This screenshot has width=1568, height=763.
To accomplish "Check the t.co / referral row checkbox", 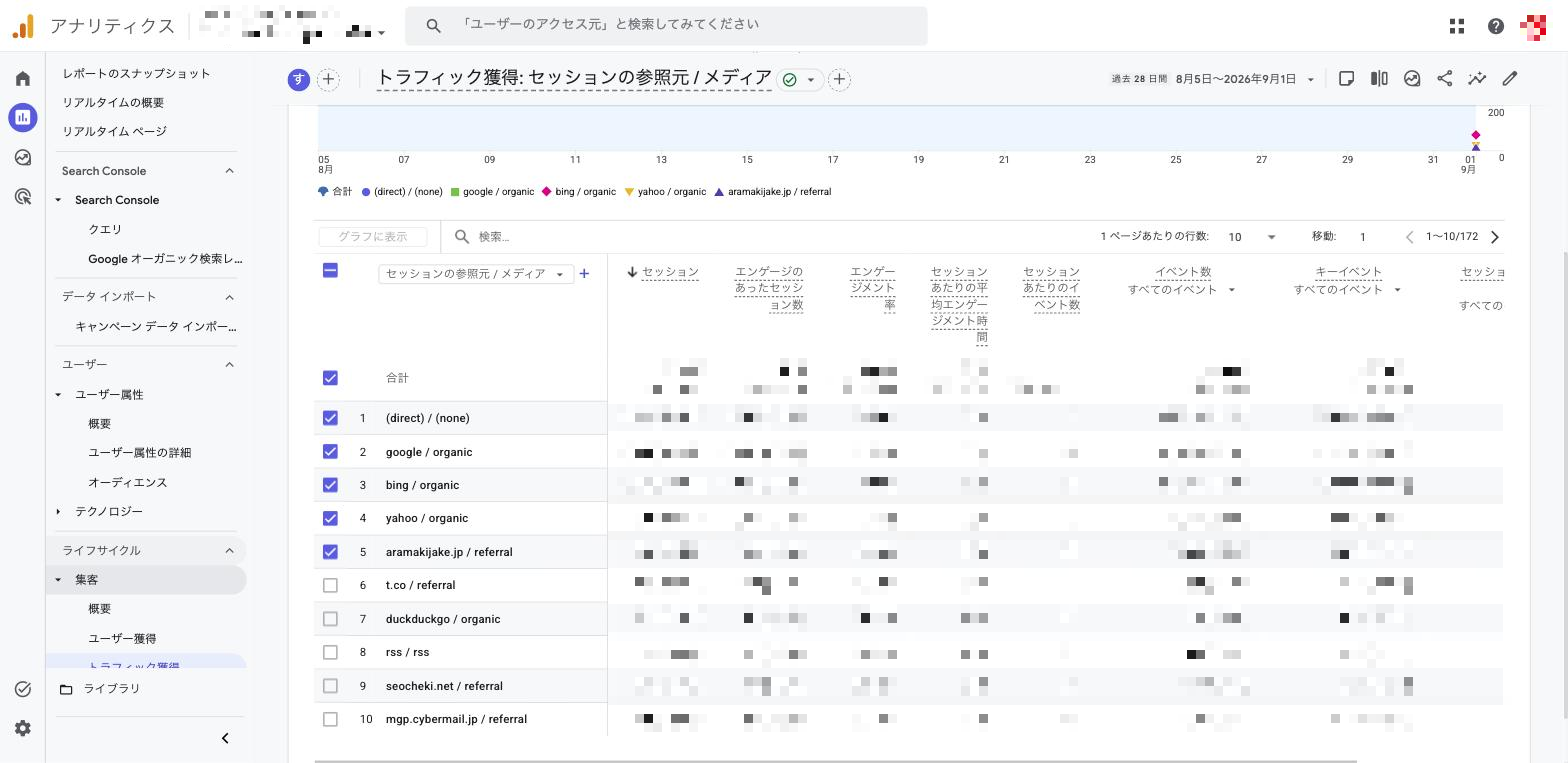I will click(x=330, y=585).
